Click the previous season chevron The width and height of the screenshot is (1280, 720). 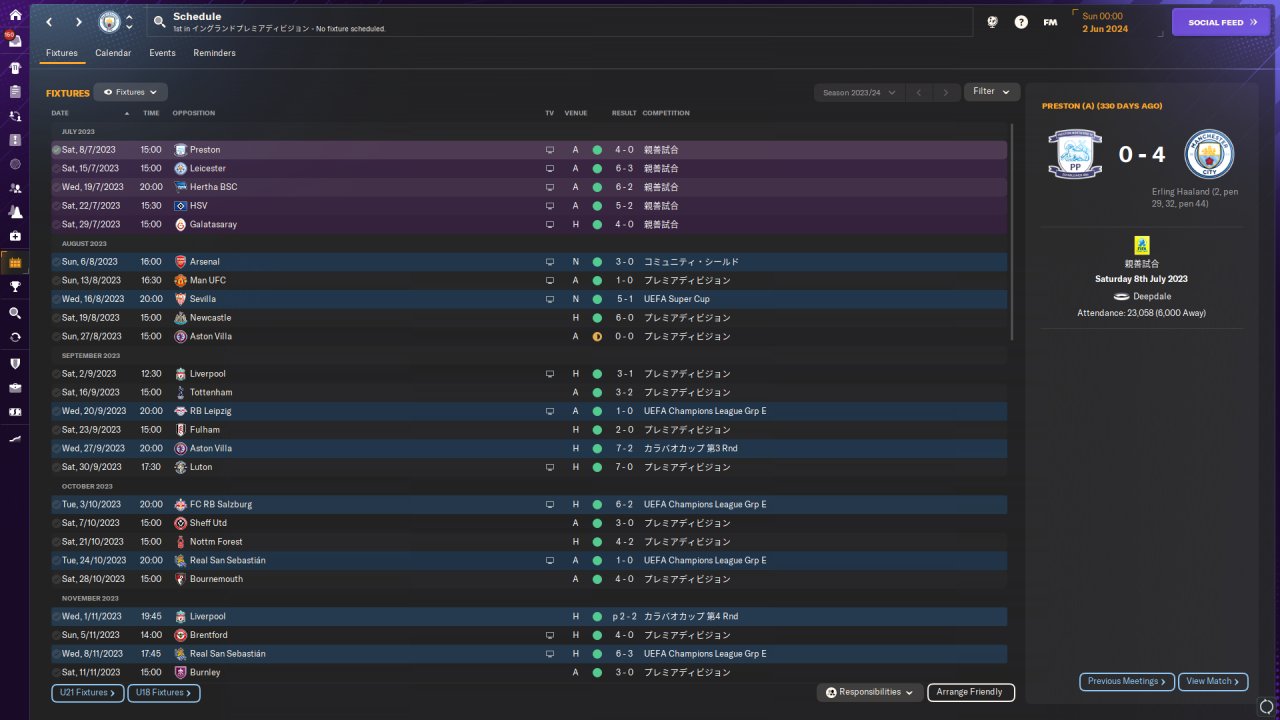919,92
